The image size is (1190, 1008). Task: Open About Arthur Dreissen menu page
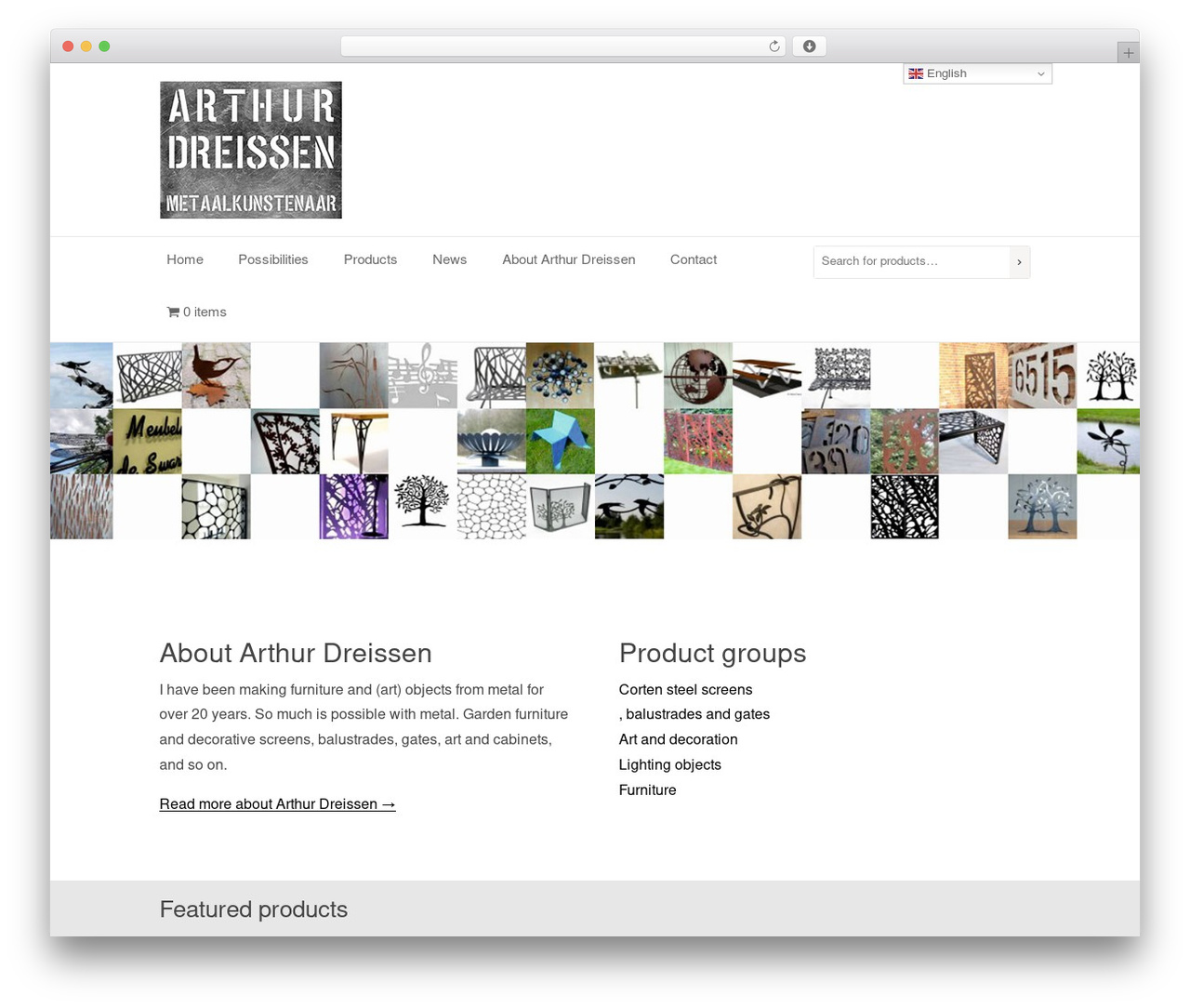569,259
